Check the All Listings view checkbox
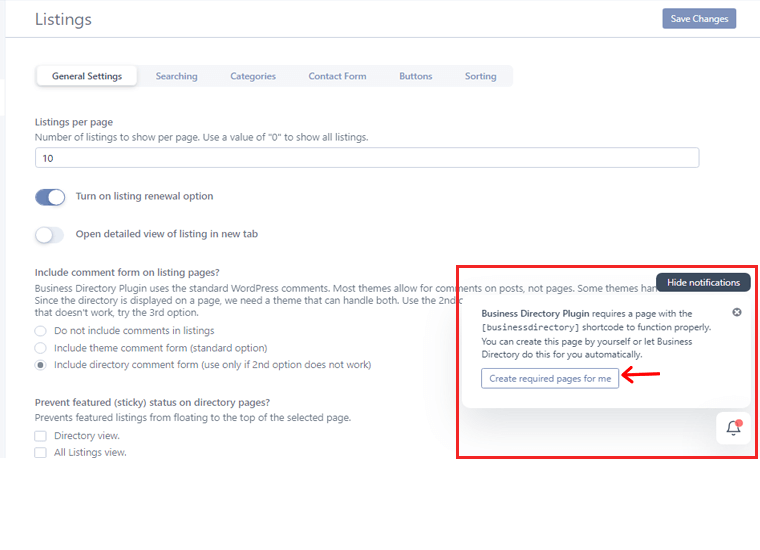 [x=41, y=453]
